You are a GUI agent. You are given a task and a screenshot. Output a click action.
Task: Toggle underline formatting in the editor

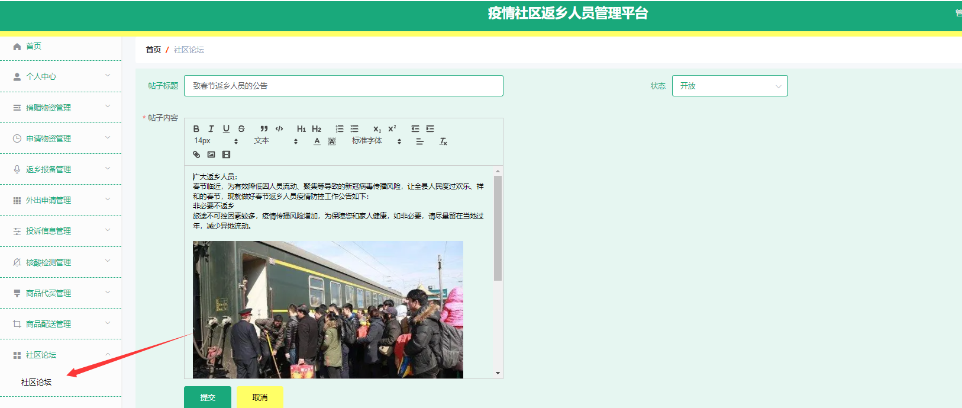click(x=226, y=129)
